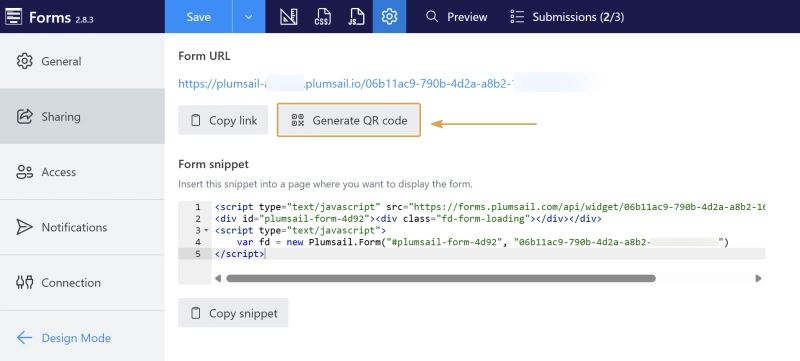Click Preview in the top bar
The width and height of the screenshot is (800, 361).
[457, 17]
